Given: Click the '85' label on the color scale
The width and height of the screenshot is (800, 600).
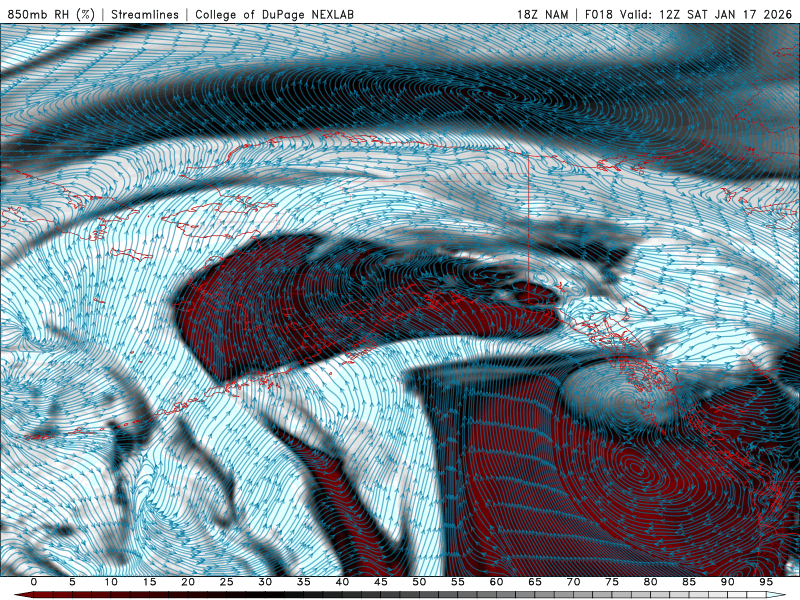Looking at the screenshot, I should pos(689,582).
